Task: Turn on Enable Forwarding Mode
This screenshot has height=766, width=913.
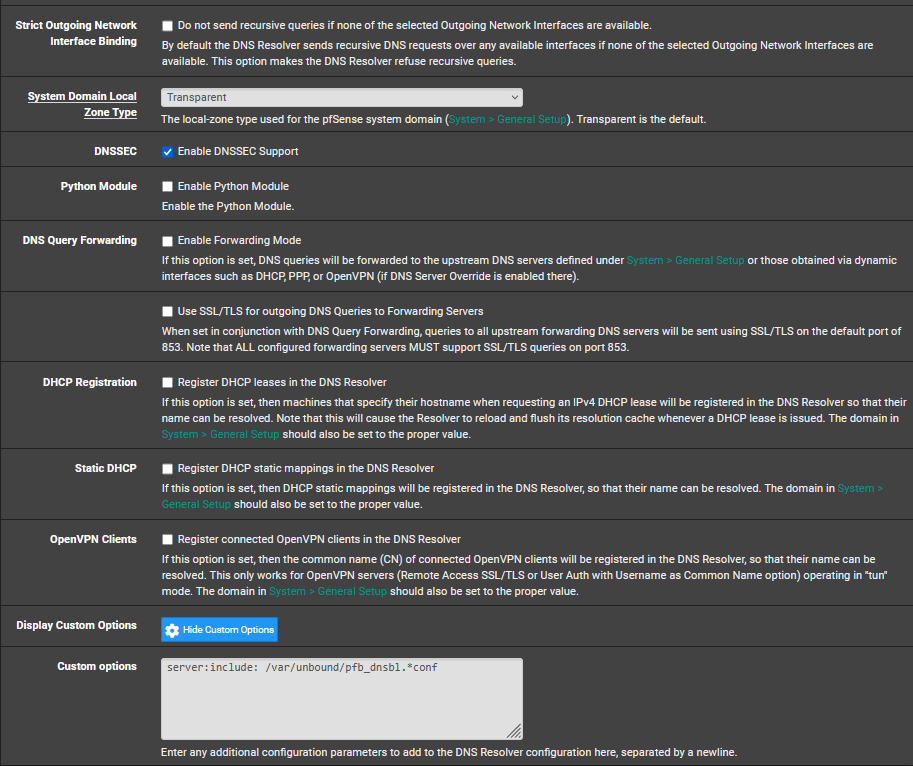Action: click(167, 241)
